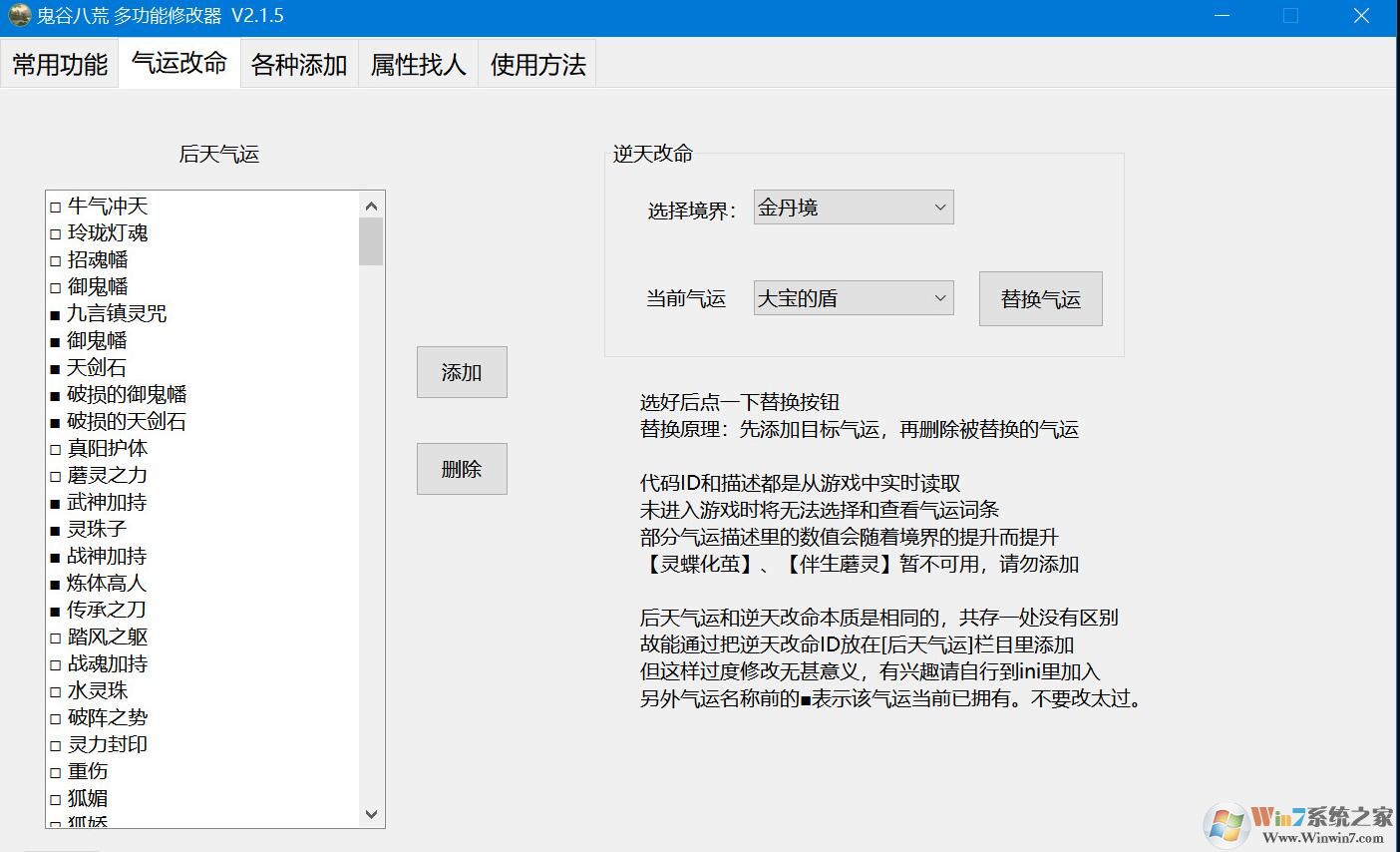Open the 使用方法 tab

point(536,64)
